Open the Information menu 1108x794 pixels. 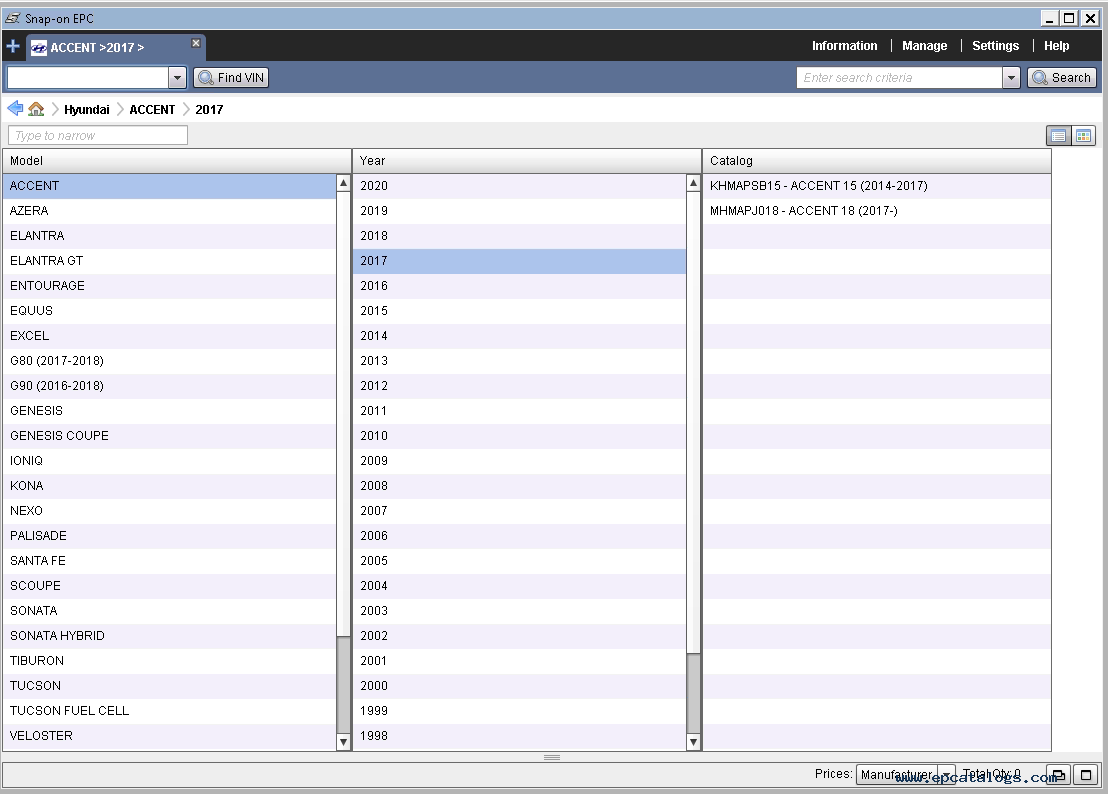(844, 46)
